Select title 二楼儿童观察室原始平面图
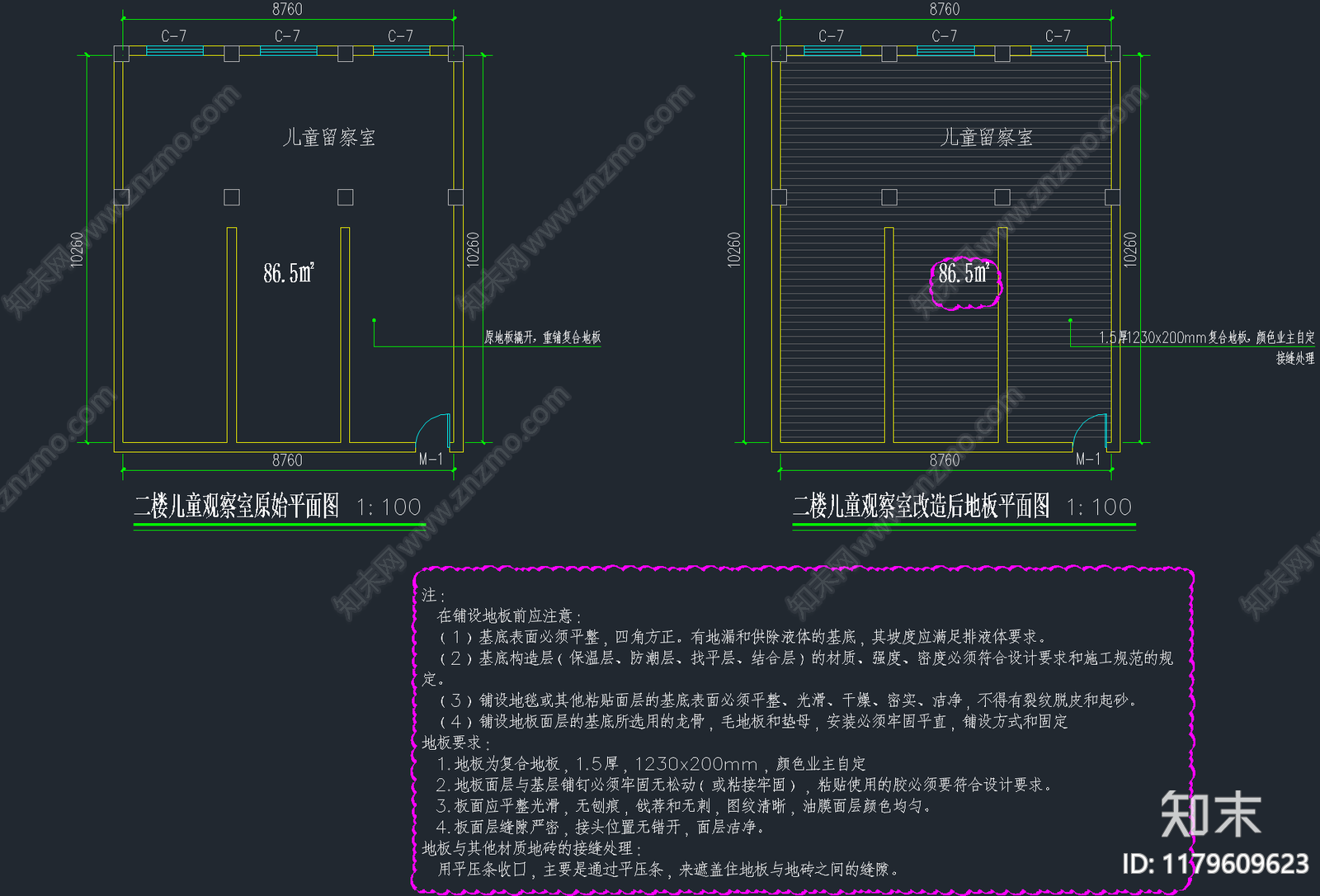The height and width of the screenshot is (896, 1320). click(237, 506)
